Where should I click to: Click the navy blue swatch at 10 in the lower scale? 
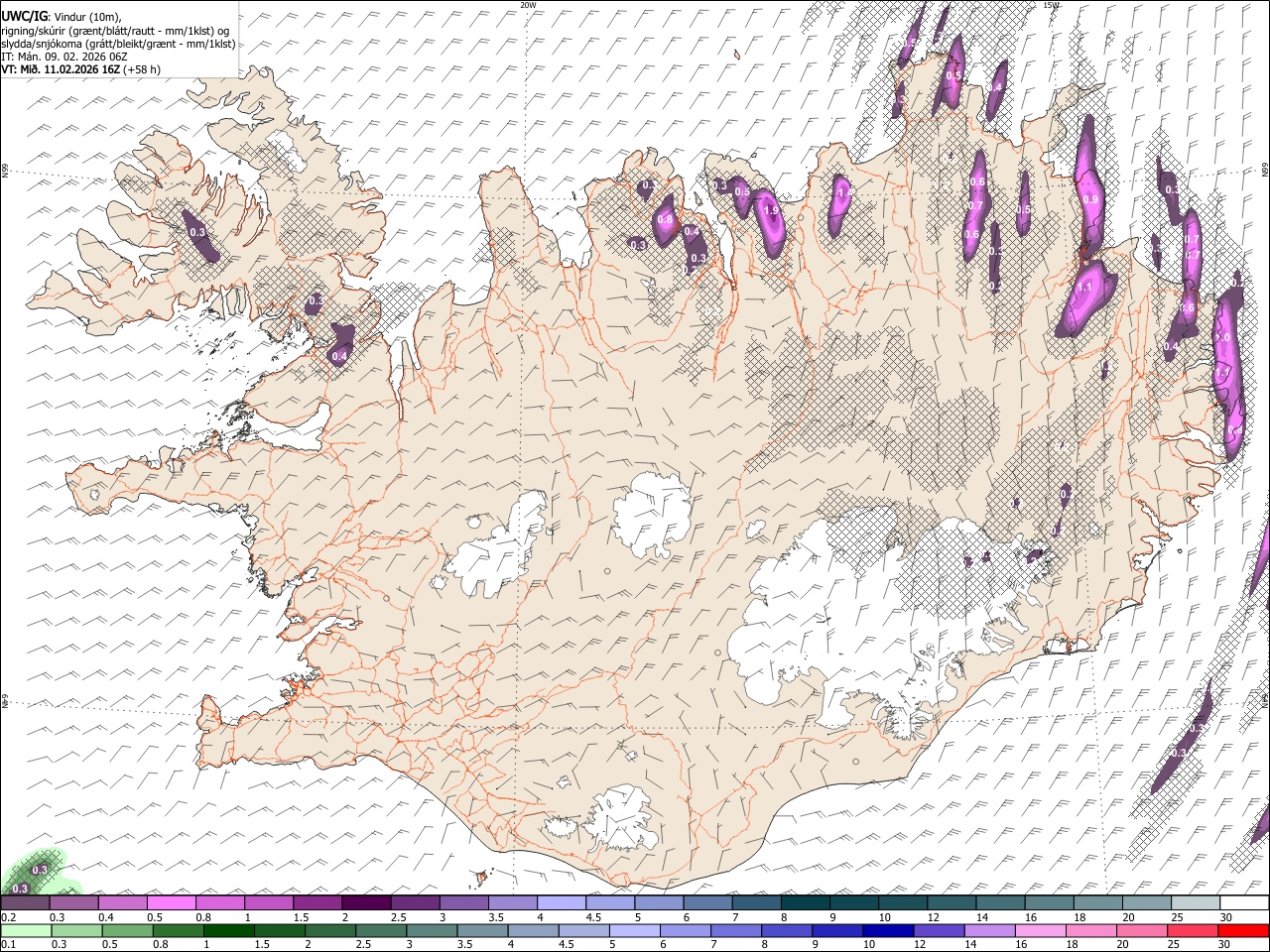point(887,930)
